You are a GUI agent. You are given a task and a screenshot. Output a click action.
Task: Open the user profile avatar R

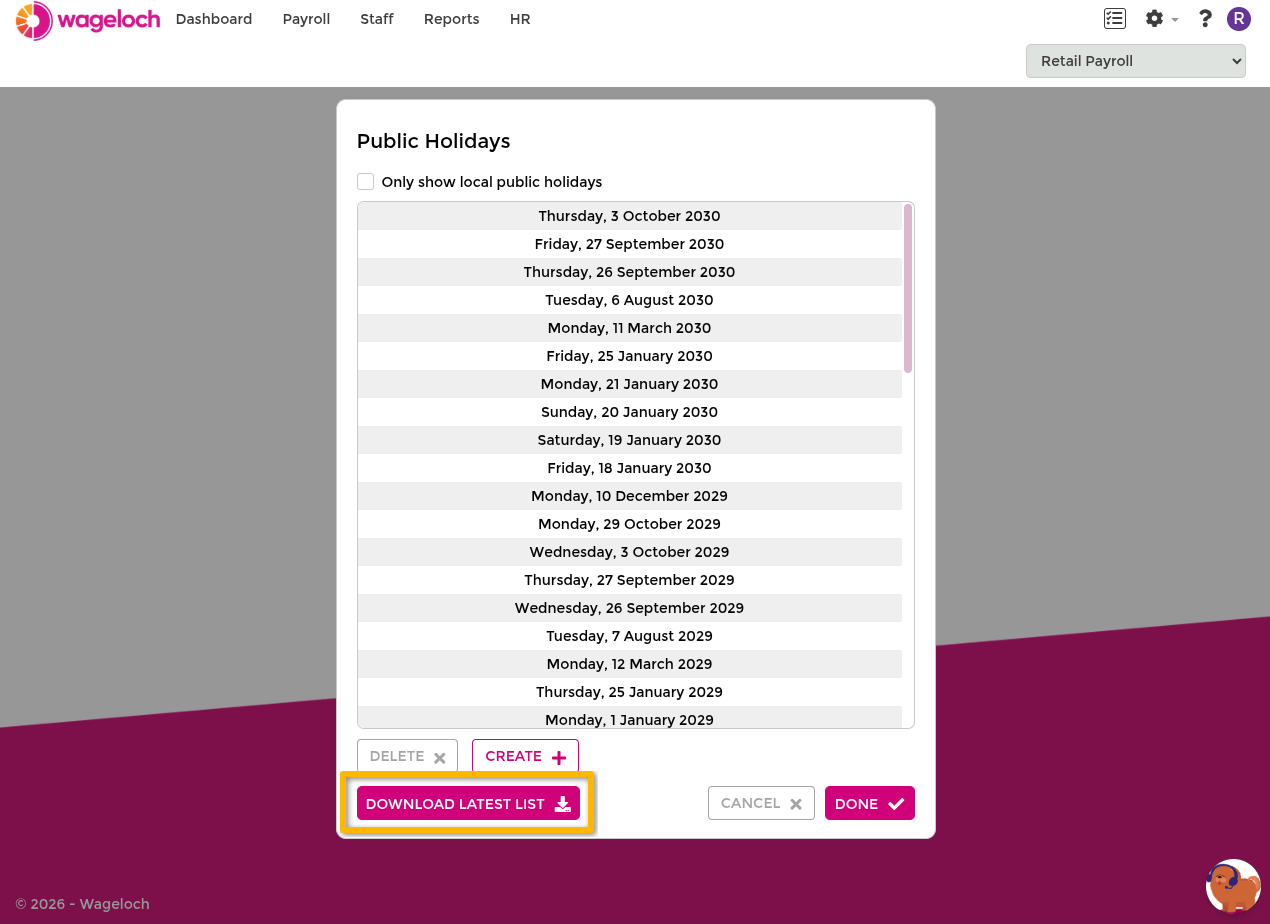point(1239,18)
